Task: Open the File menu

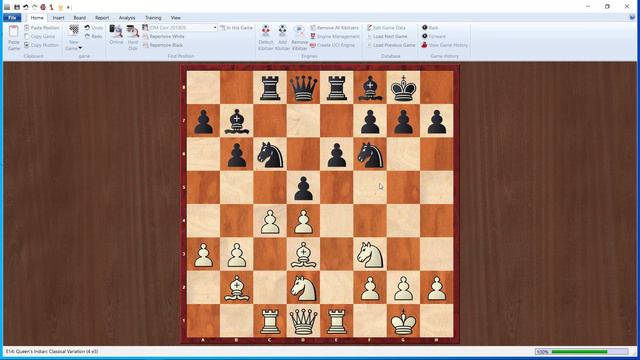Action: coord(12,18)
